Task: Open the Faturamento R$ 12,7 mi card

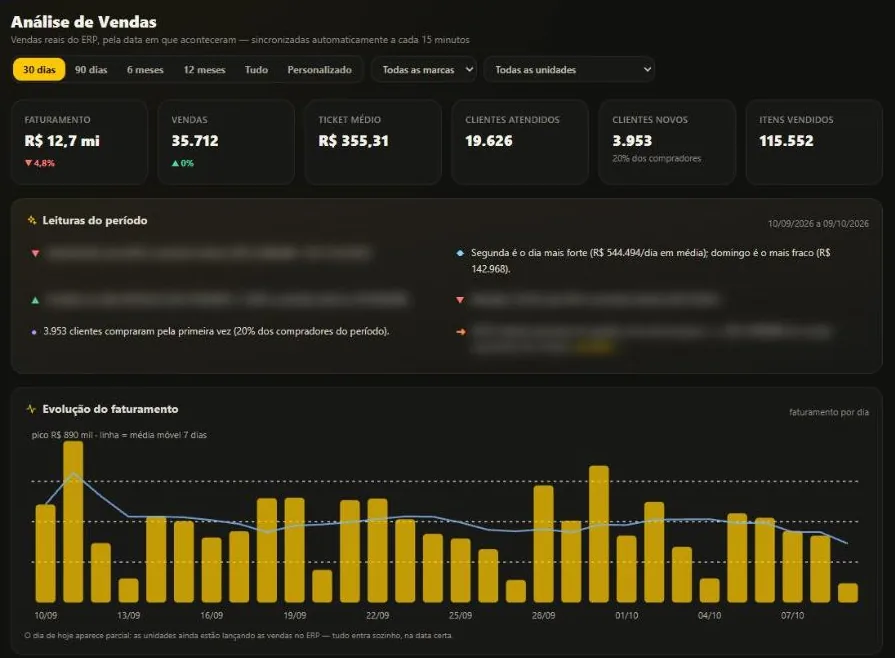Action: 79,142
